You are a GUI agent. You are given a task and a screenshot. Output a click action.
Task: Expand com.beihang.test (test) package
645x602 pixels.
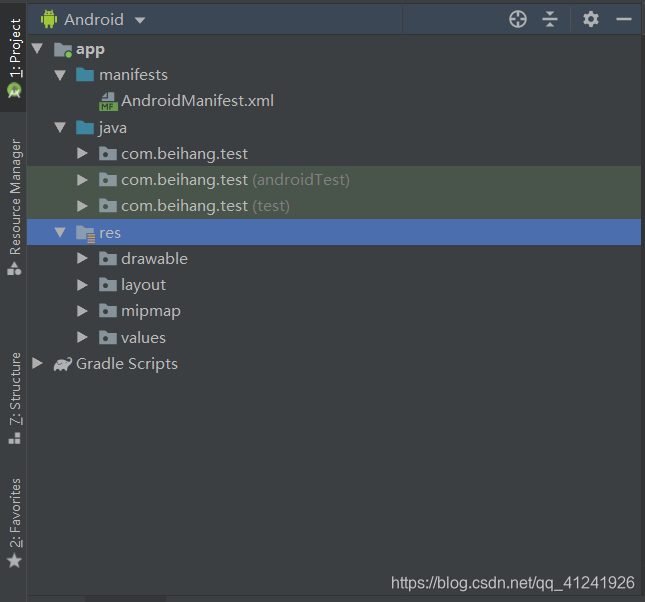click(x=82, y=206)
